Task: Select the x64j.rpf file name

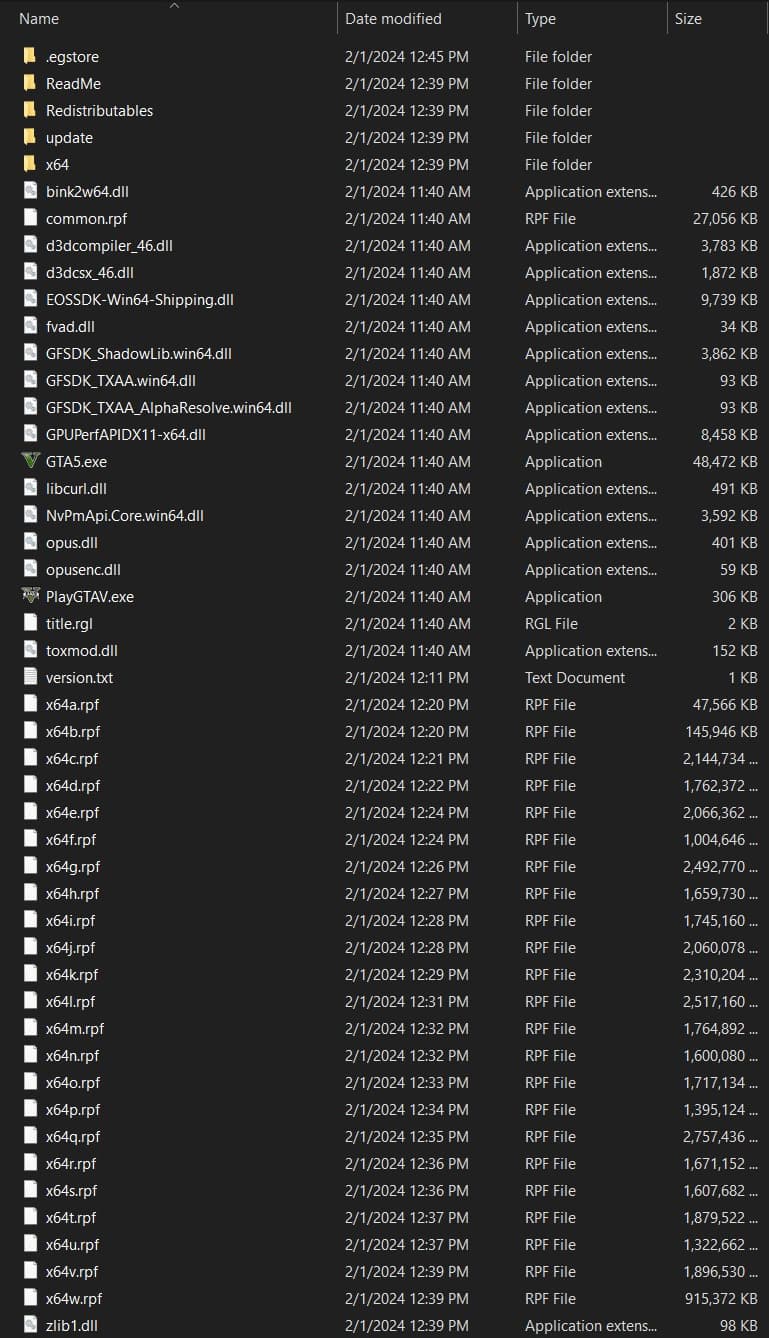Action: 71,947
